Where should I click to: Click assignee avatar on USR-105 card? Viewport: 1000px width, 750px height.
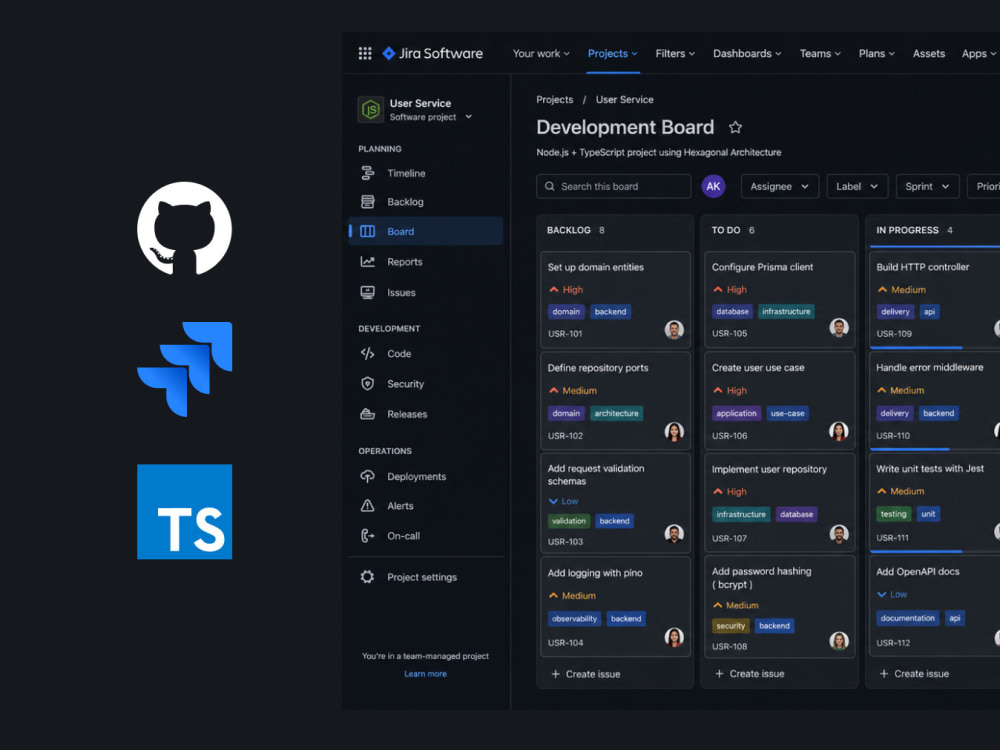coord(839,328)
